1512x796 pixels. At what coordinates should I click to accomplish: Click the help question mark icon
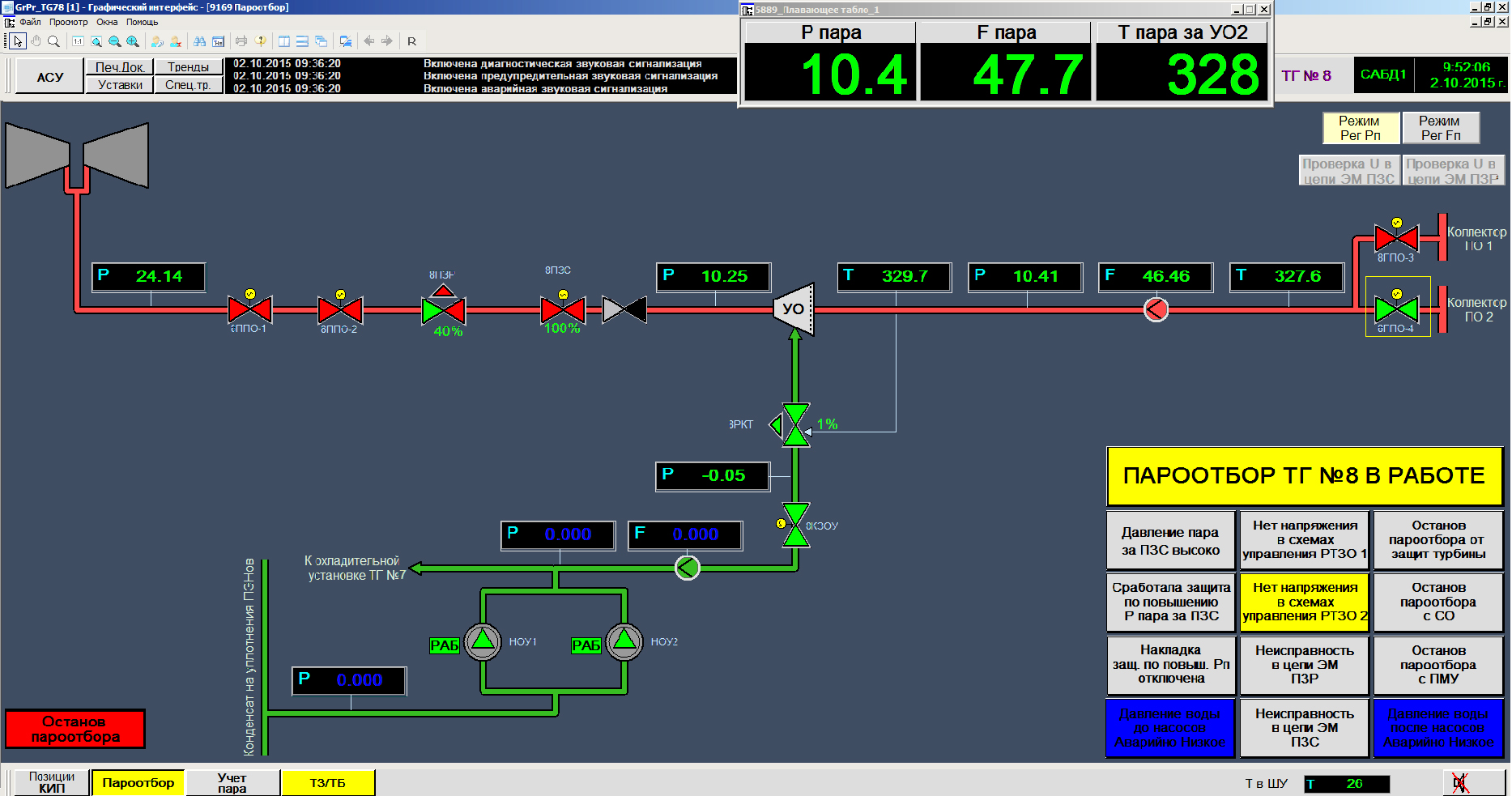pyautogui.click(x=260, y=41)
